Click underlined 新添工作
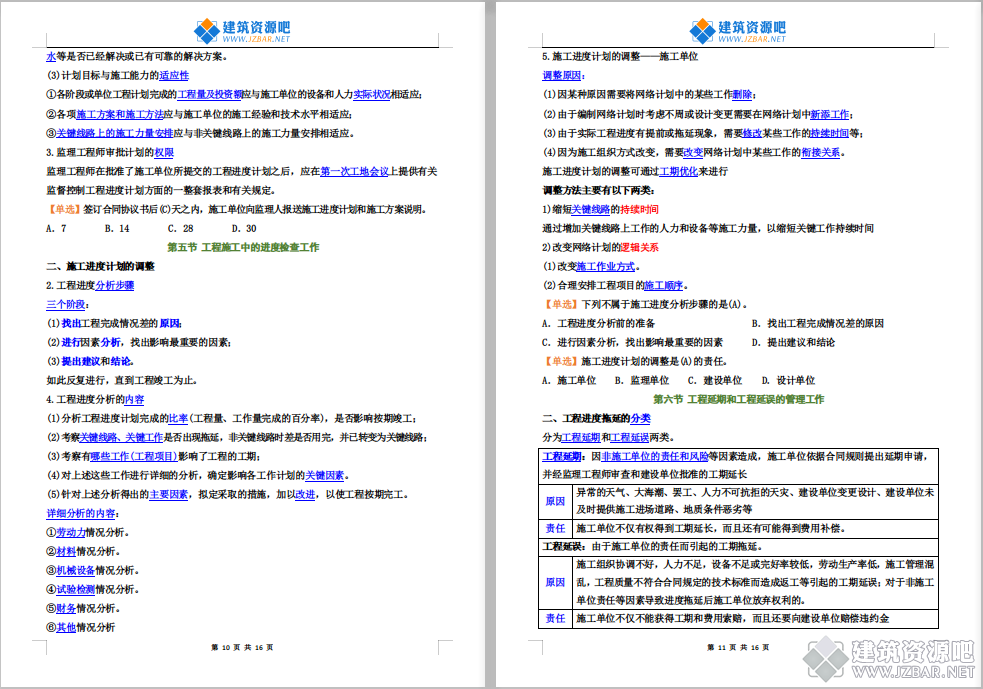The height and width of the screenshot is (689, 983). [x=829, y=115]
